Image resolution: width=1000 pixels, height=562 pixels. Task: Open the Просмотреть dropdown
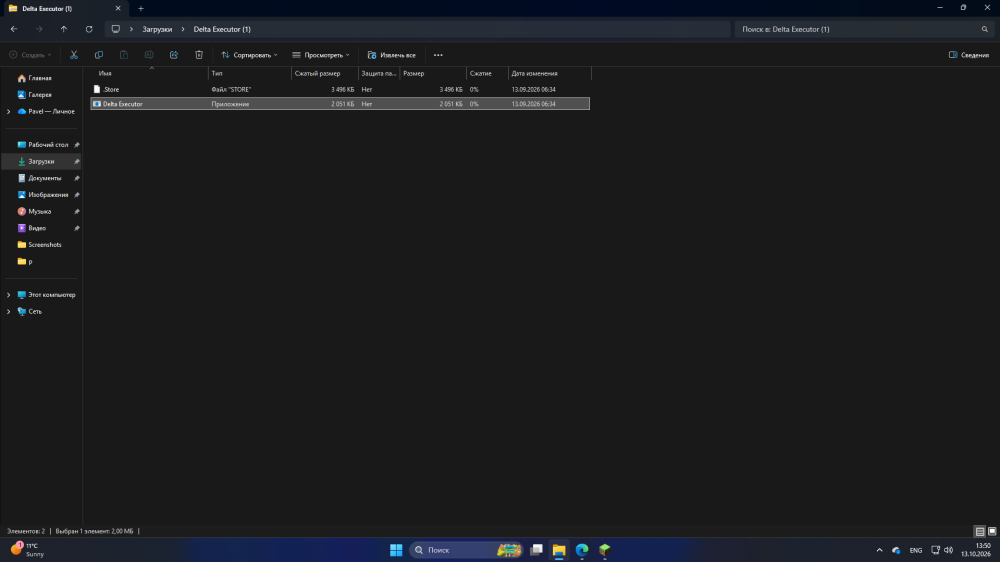click(x=321, y=55)
